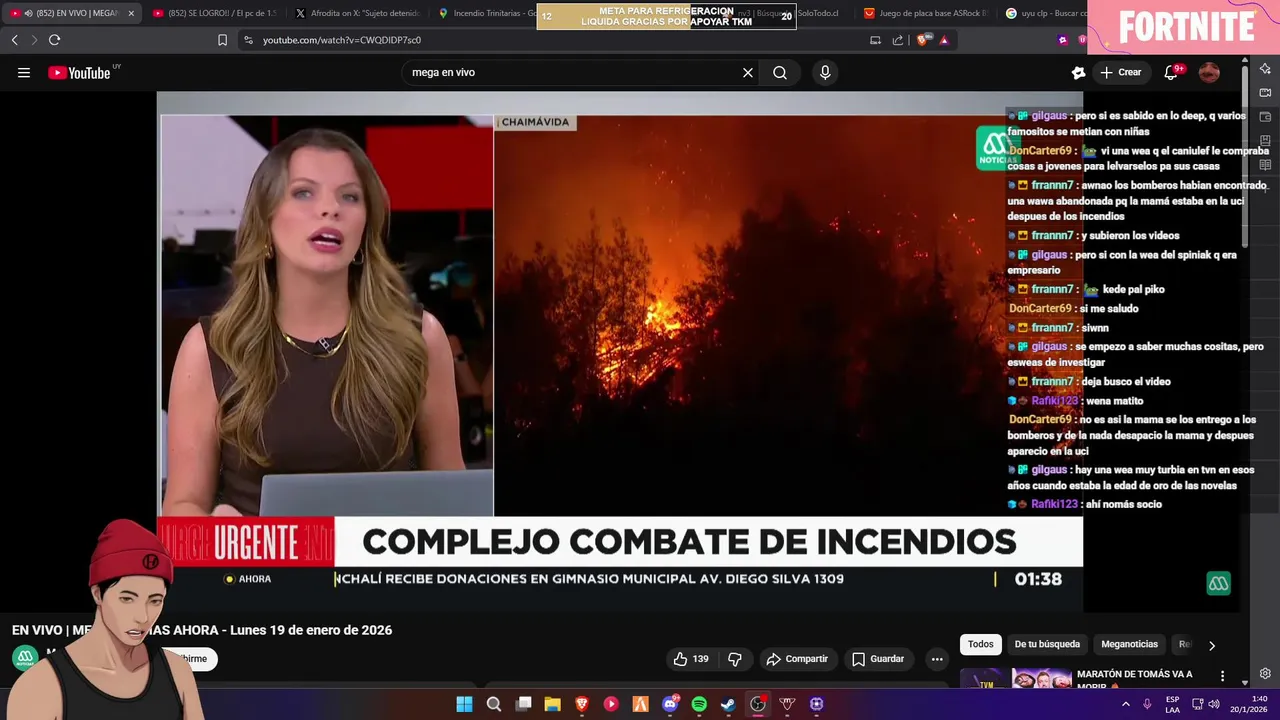Select the De tu búsqueda chip
The image size is (1280, 720).
[x=1047, y=645]
